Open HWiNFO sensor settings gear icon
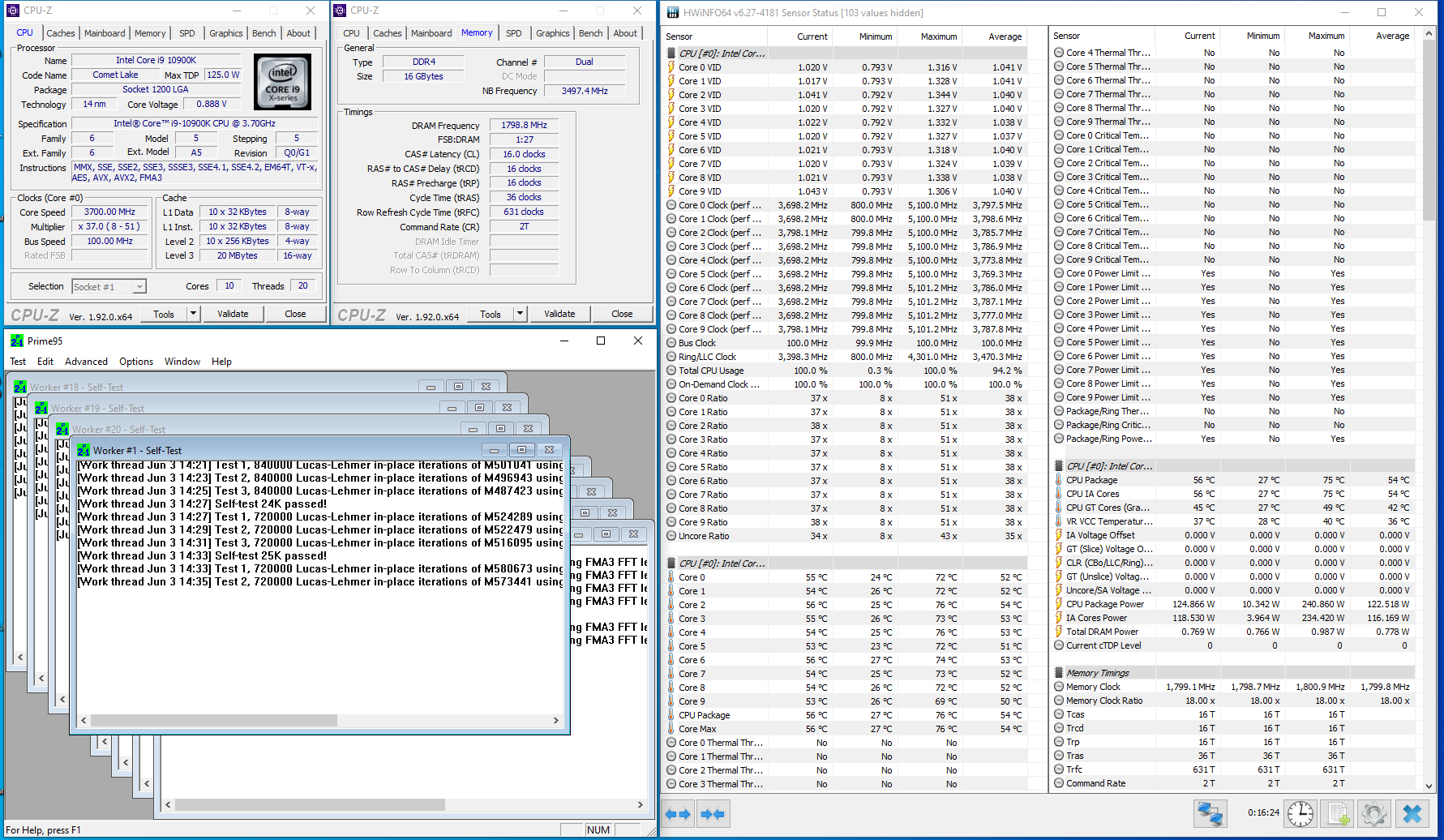 pos(1373,813)
